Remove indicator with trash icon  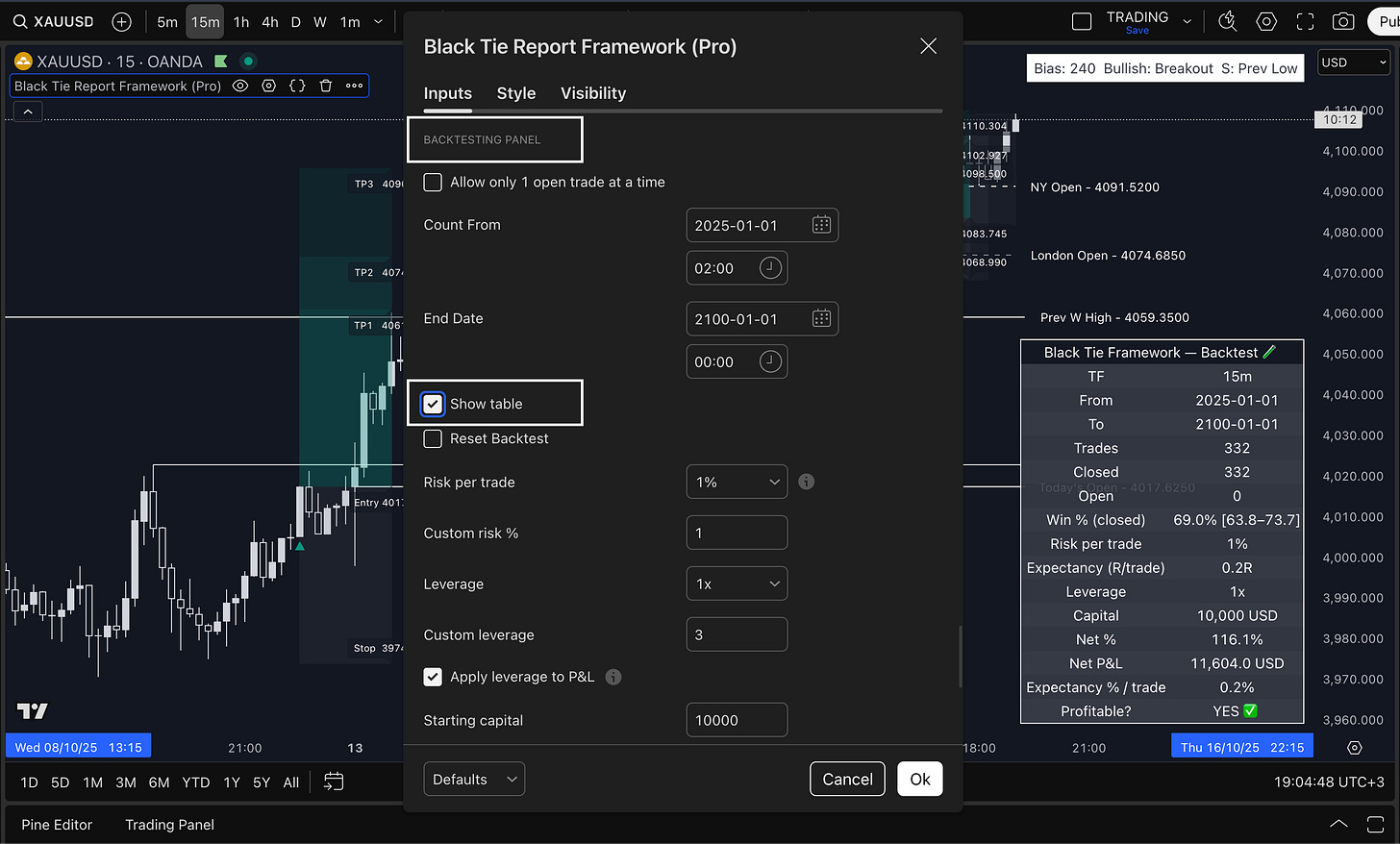326,86
